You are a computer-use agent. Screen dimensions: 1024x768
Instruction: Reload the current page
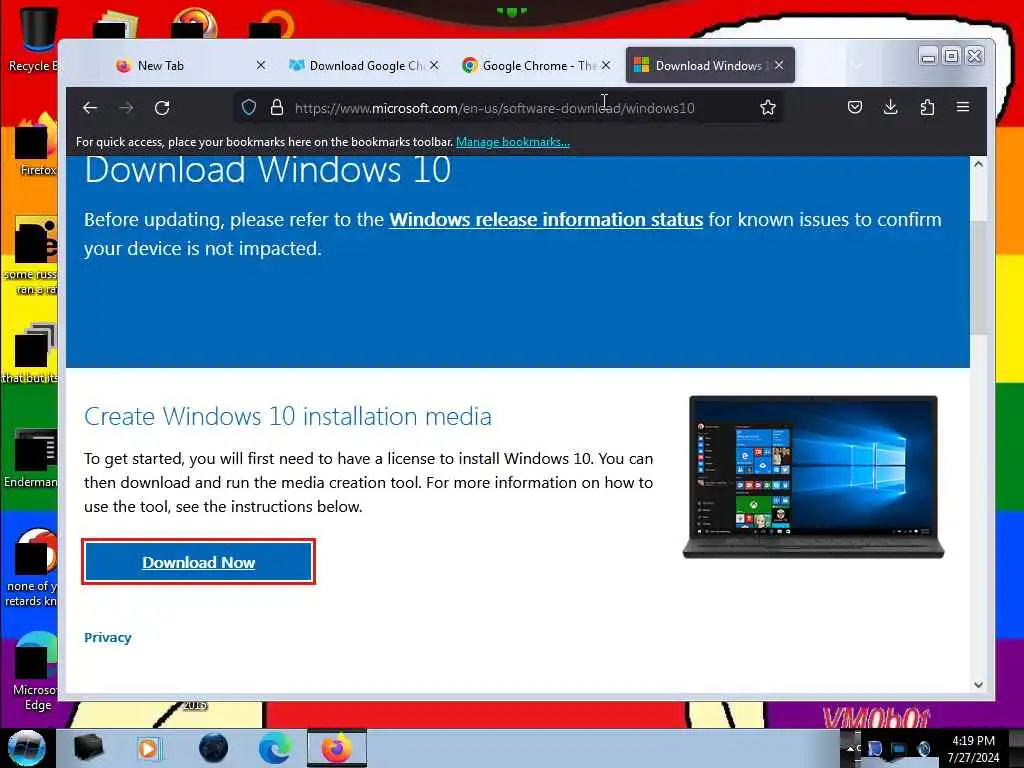pos(162,108)
